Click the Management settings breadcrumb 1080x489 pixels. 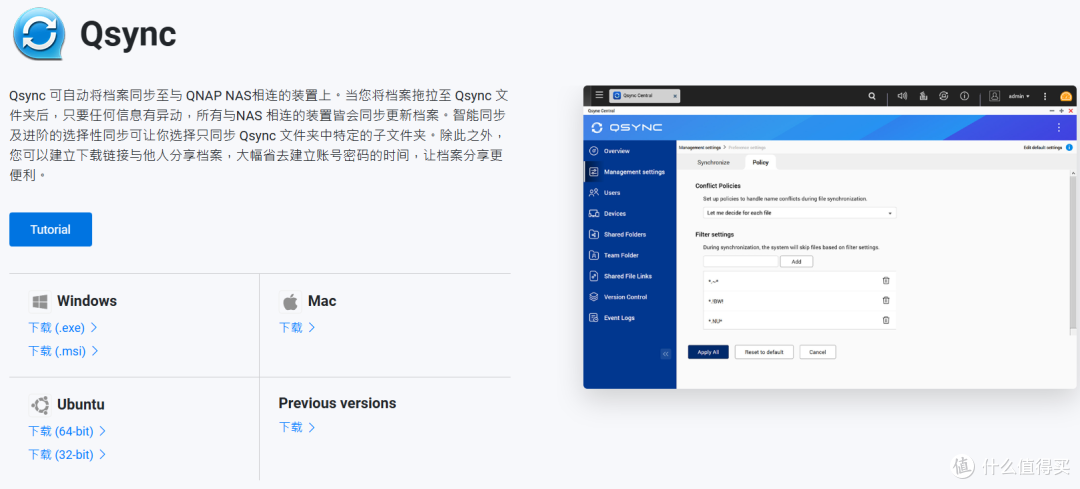699,148
